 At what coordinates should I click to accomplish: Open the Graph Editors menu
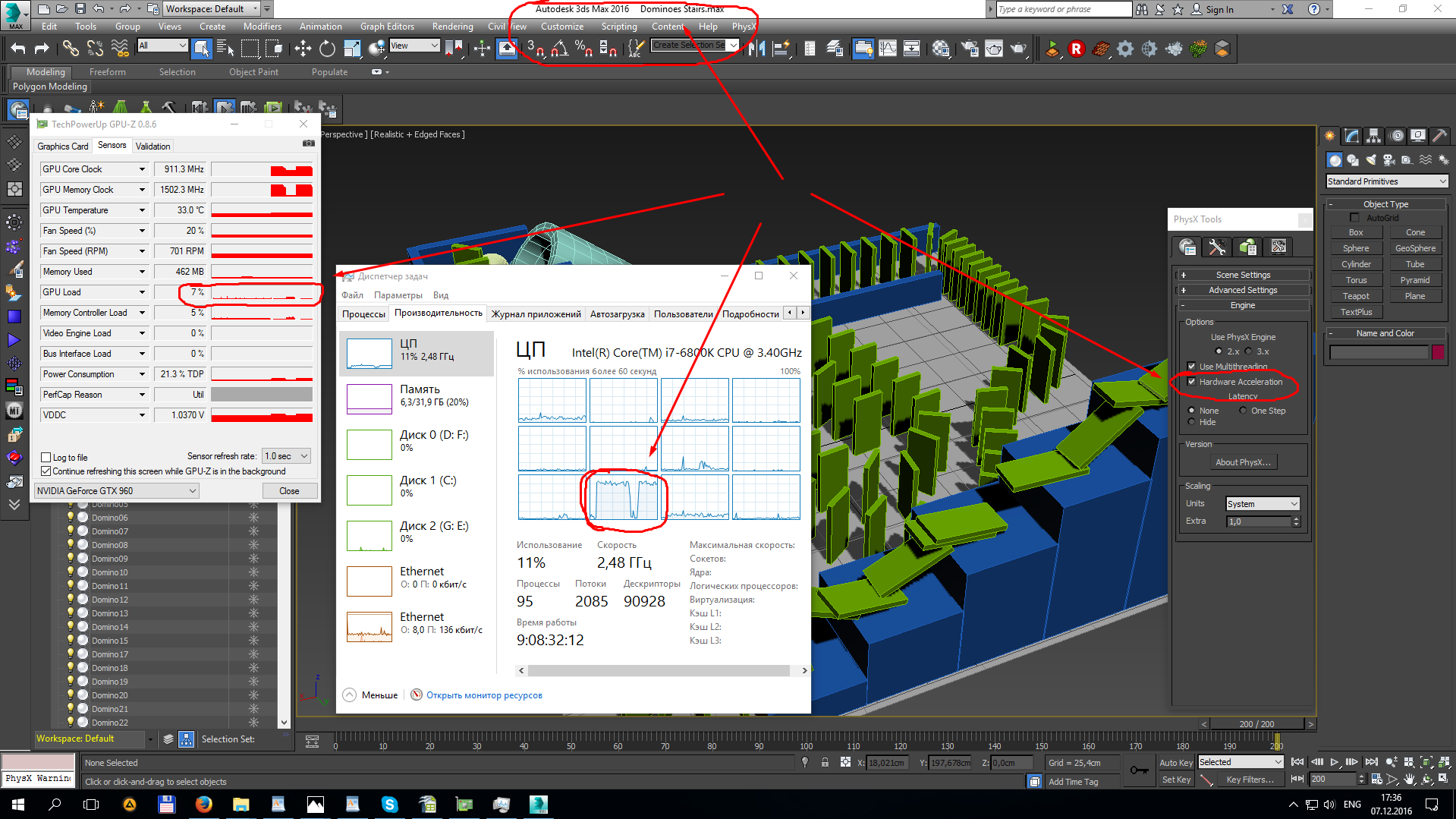[x=387, y=27]
